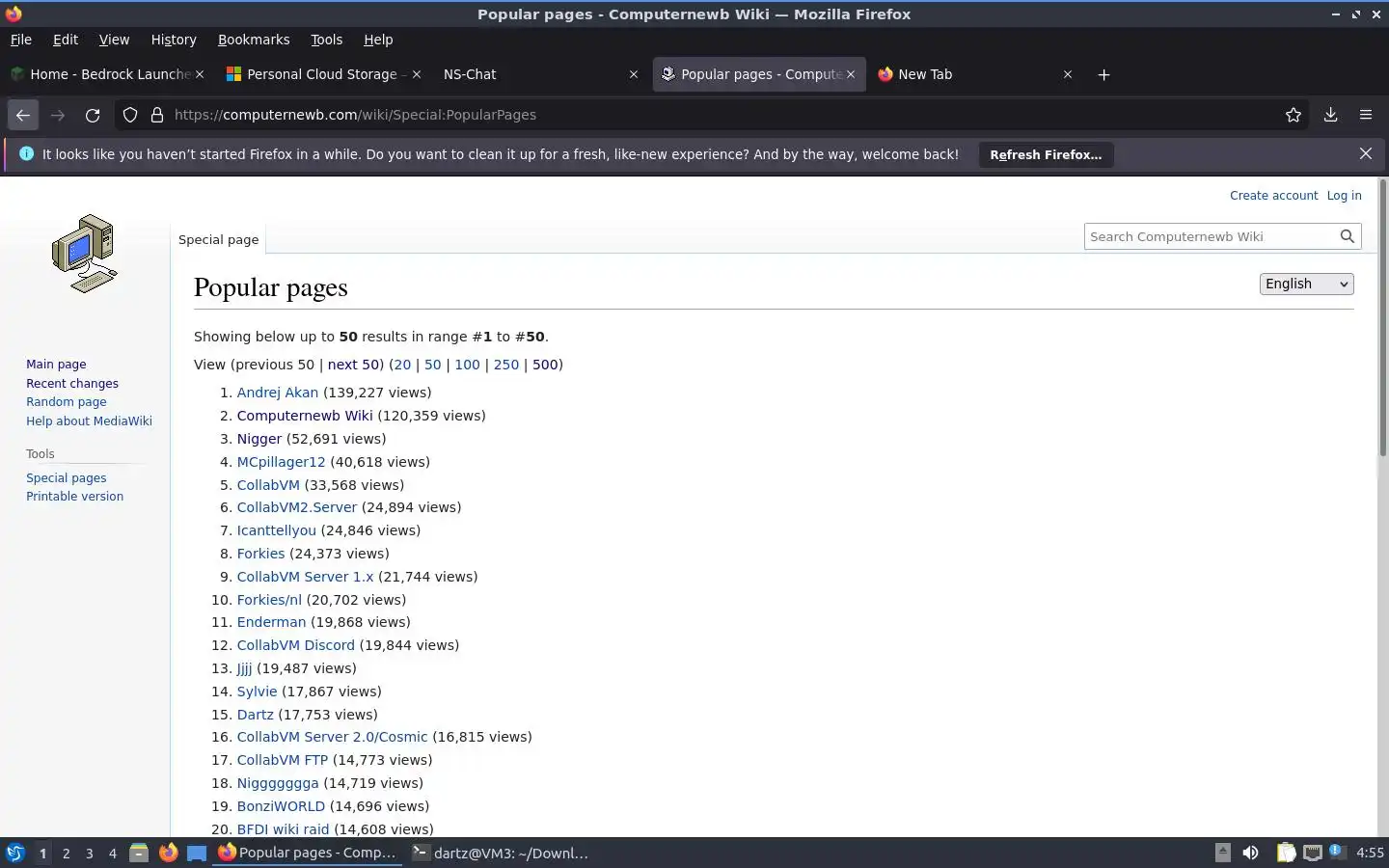The width and height of the screenshot is (1389, 868).
Task: Go to the next 50 results link
Action: (x=353, y=365)
